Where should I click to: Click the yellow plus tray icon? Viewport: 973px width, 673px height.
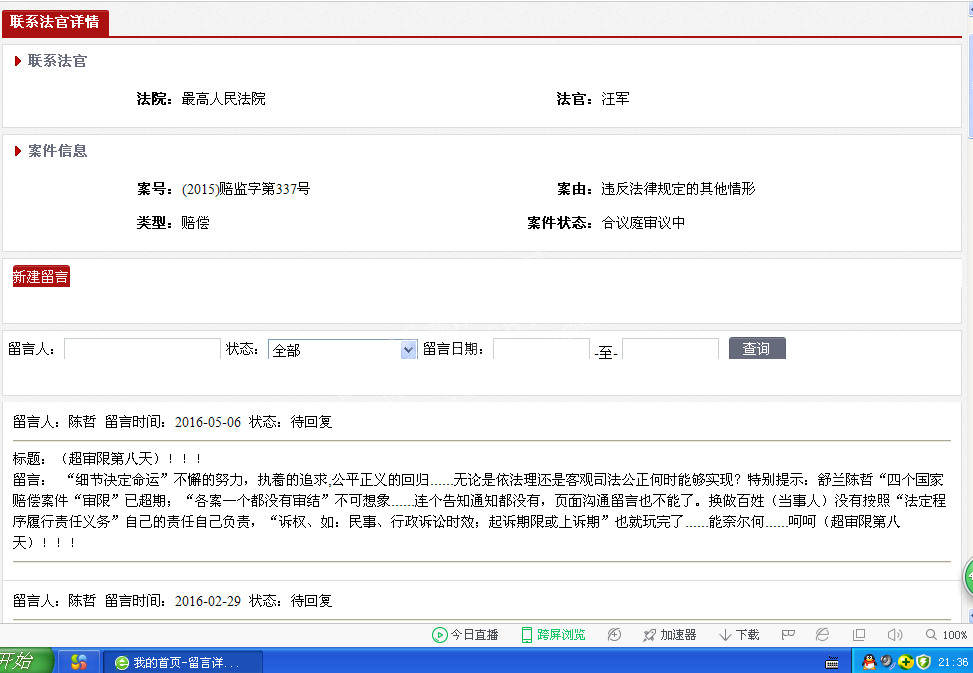click(905, 662)
